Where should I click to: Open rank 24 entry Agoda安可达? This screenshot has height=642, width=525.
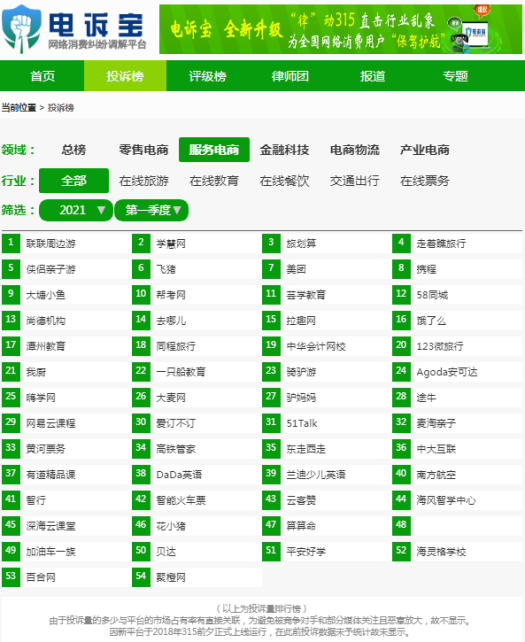pyautogui.click(x=447, y=372)
